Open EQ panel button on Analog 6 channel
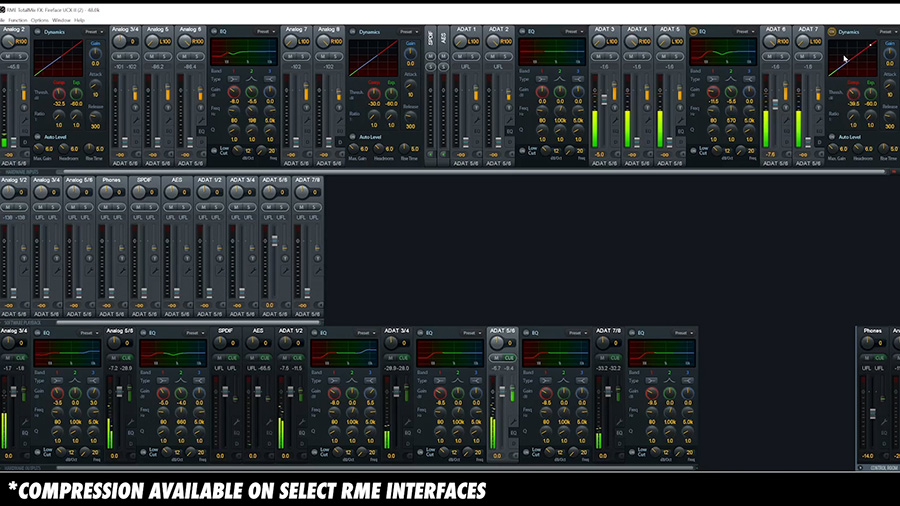The image size is (900, 506). coord(201,131)
